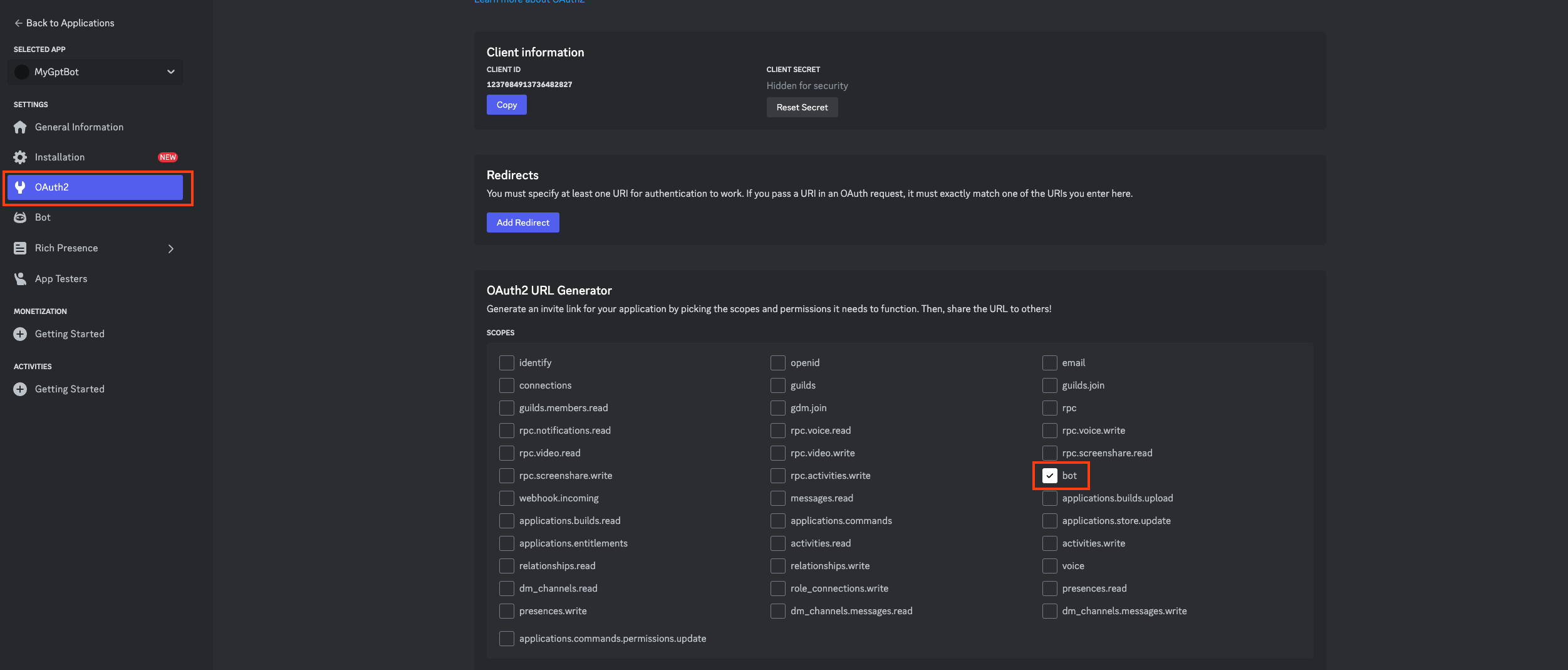The width and height of the screenshot is (1568, 670).
Task: Open the App Testers page
Action: pyautogui.click(x=95, y=279)
